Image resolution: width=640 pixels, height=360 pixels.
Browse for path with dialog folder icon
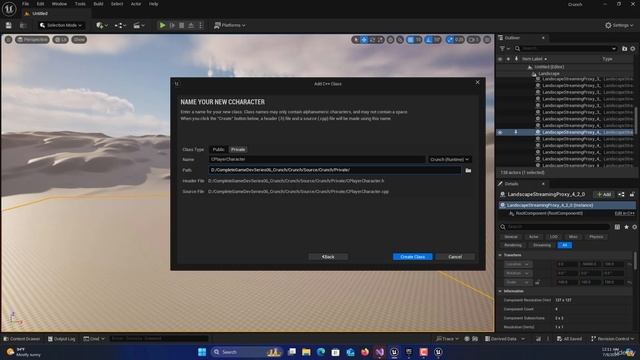(468, 170)
